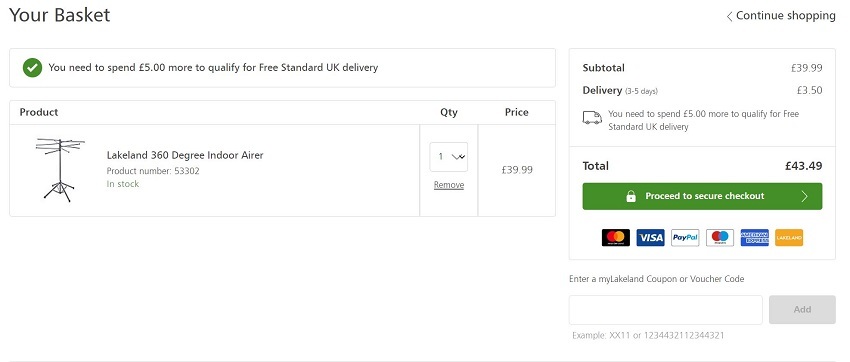The image size is (850, 362).
Task: Click the Your Basket page heading
Action: point(60,15)
